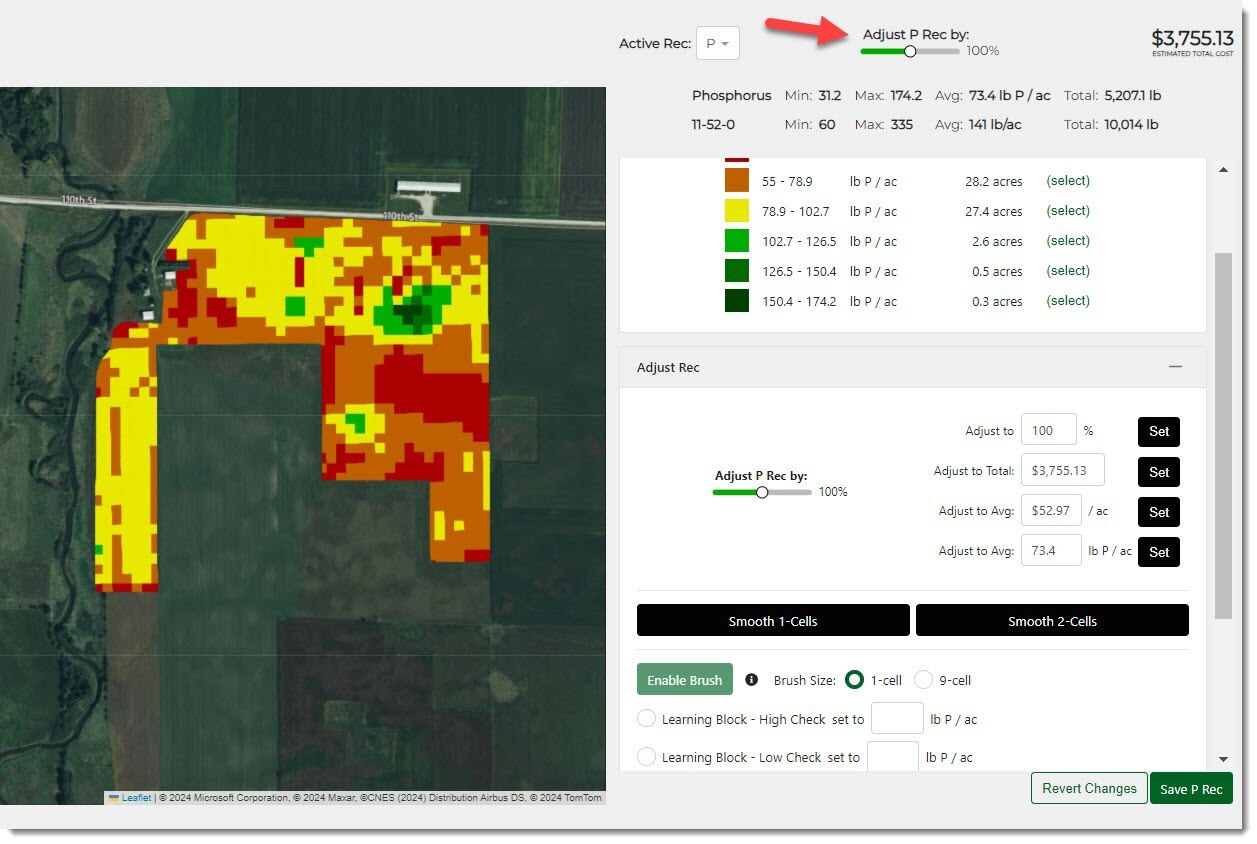1257x844 pixels.
Task: Choose Learning Block - High Check option
Action: 646,719
